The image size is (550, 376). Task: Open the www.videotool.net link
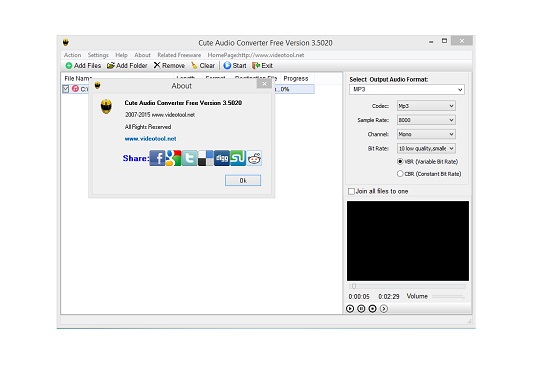click(x=150, y=139)
